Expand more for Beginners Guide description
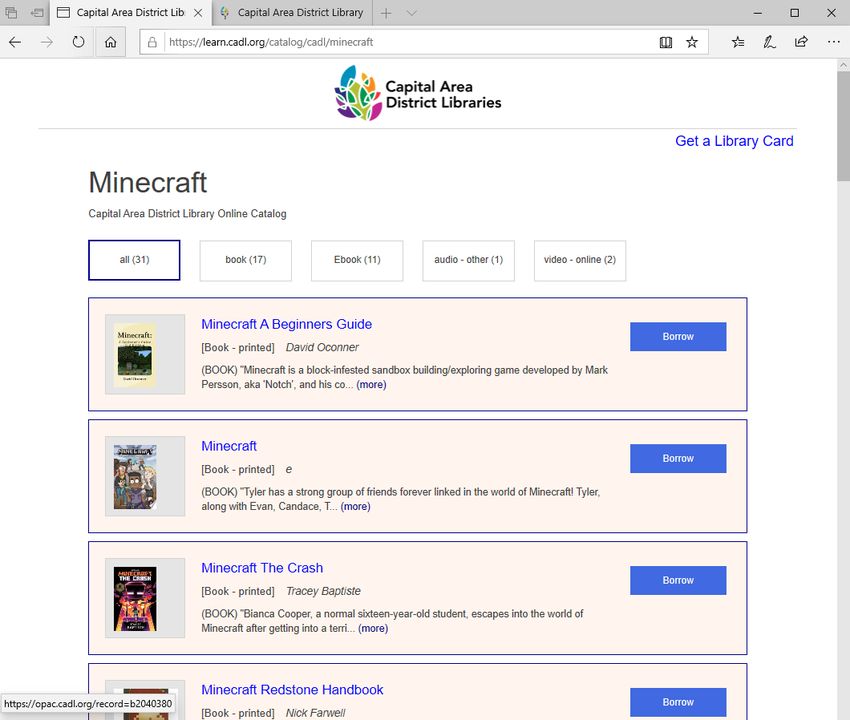850x720 pixels. tap(371, 384)
